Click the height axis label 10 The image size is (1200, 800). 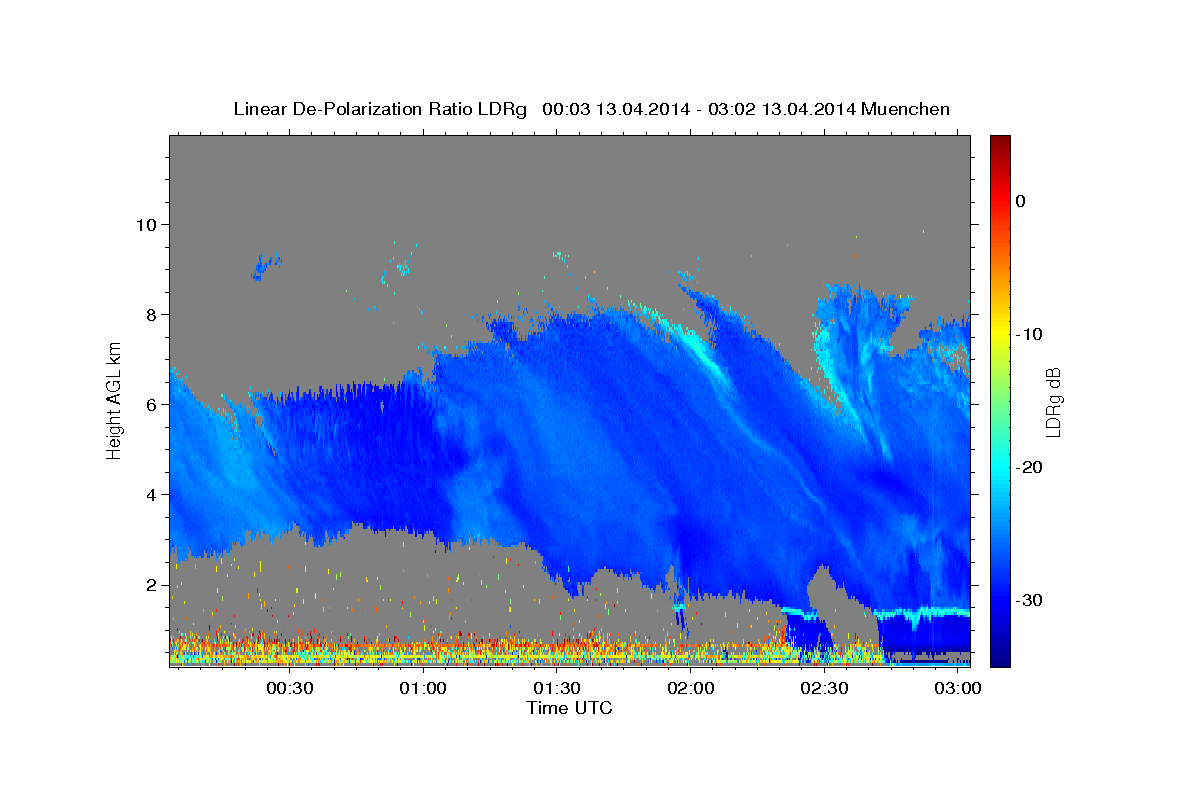pos(149,224)
